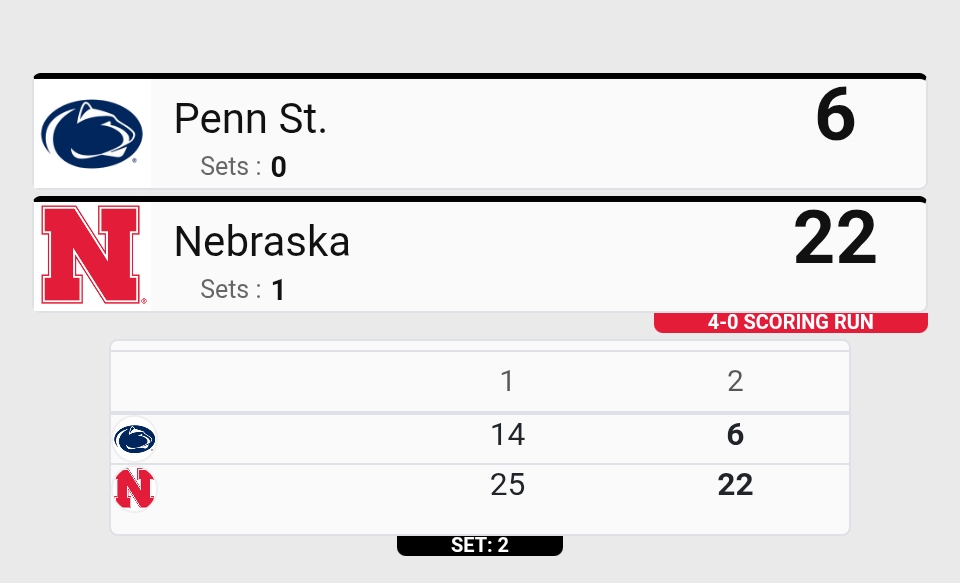Image resolution: width=960 pixels, height=583 pixels.
Task: Click the Nebraska team name
Action: (x=262, y=241)
